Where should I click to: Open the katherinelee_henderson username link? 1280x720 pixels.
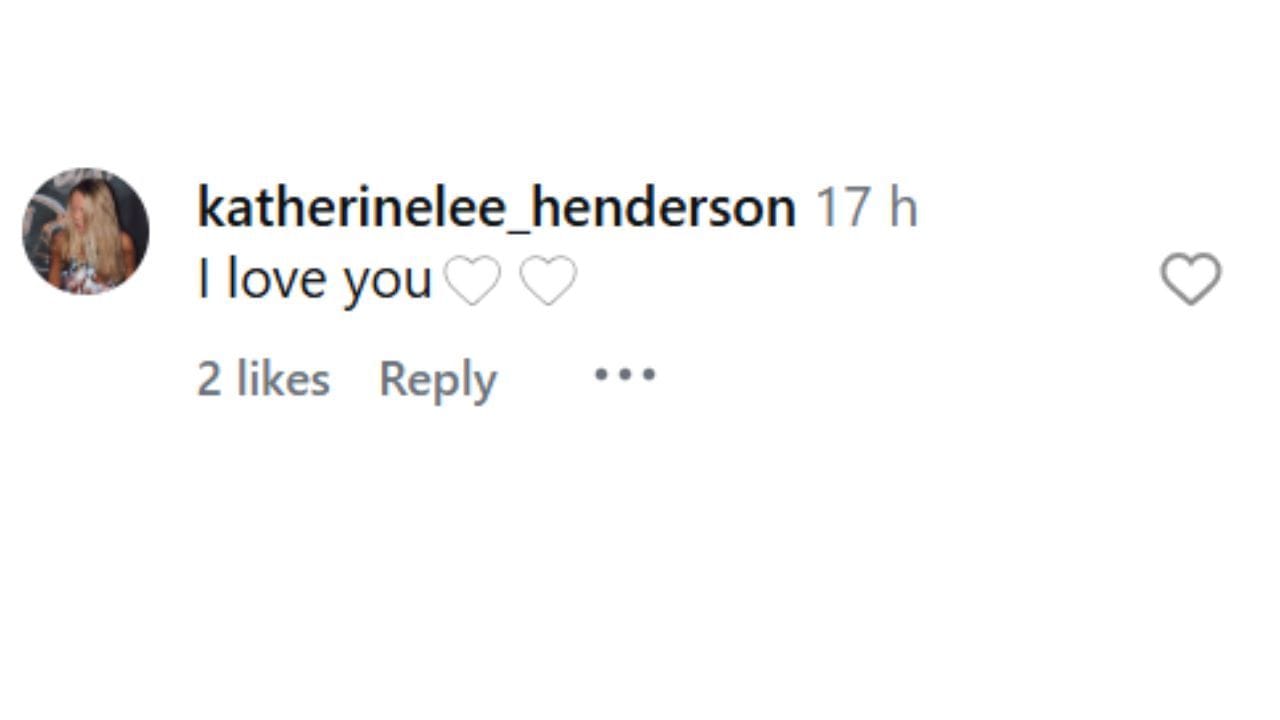point(496,208)
